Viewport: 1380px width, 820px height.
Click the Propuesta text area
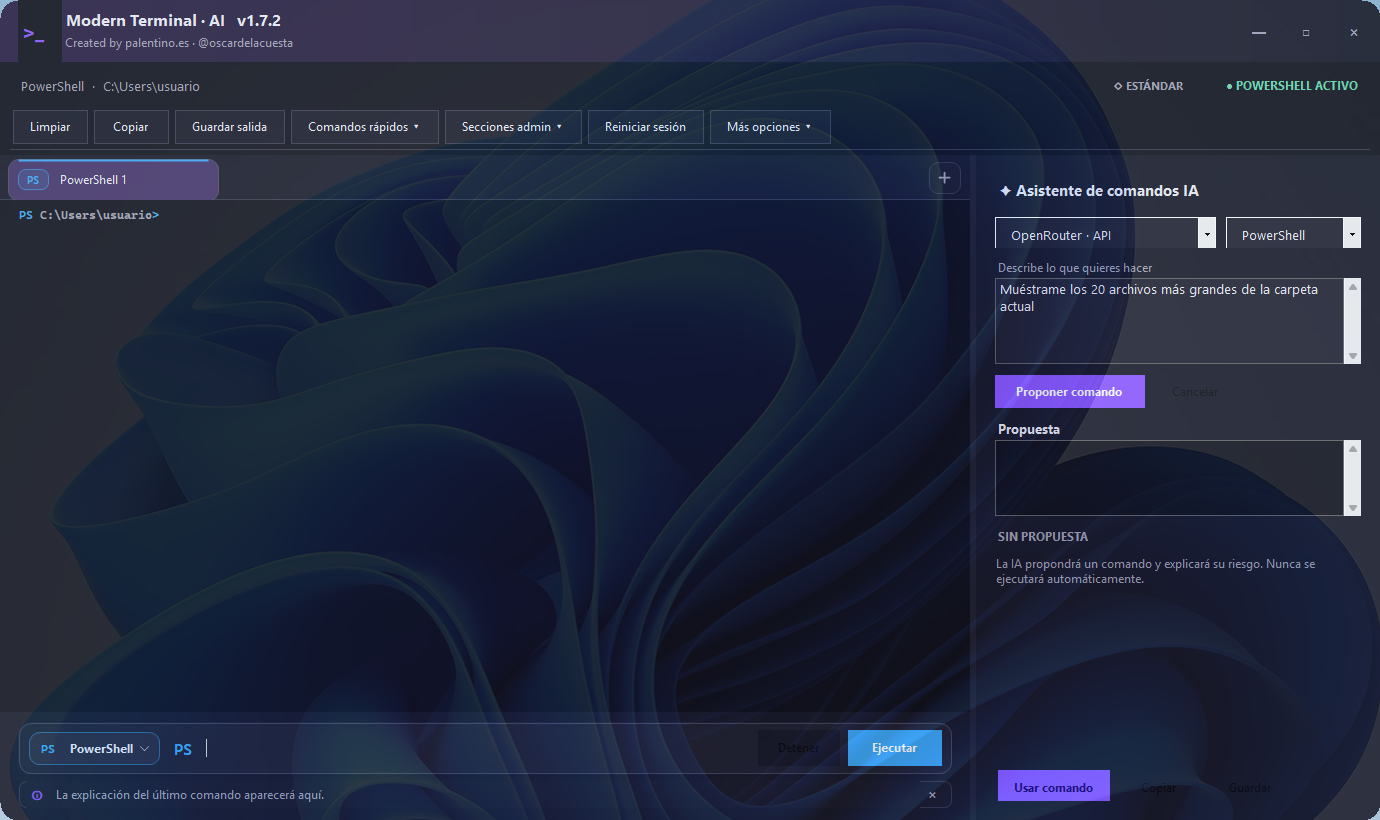pos(1170,478)
